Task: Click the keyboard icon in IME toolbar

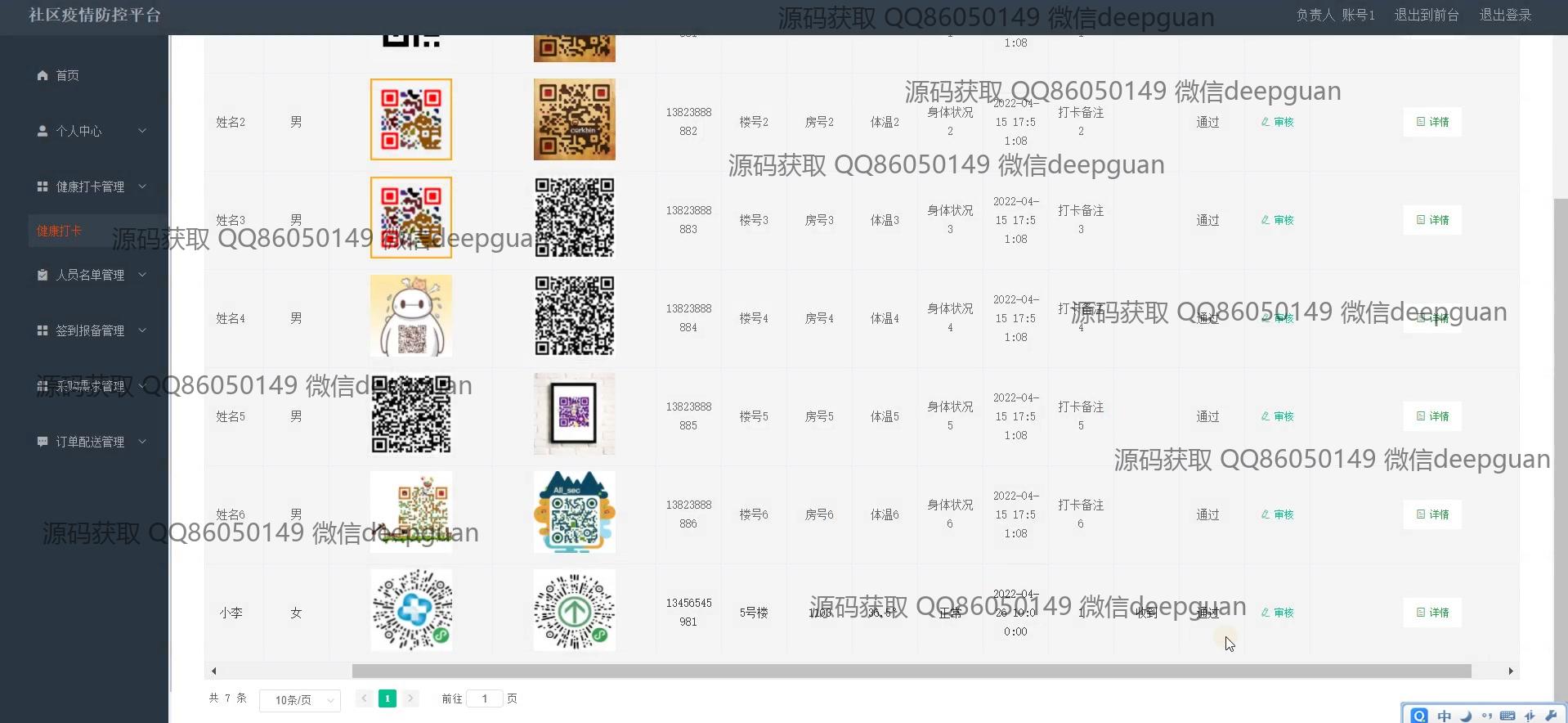Action: pos(1508,716)
